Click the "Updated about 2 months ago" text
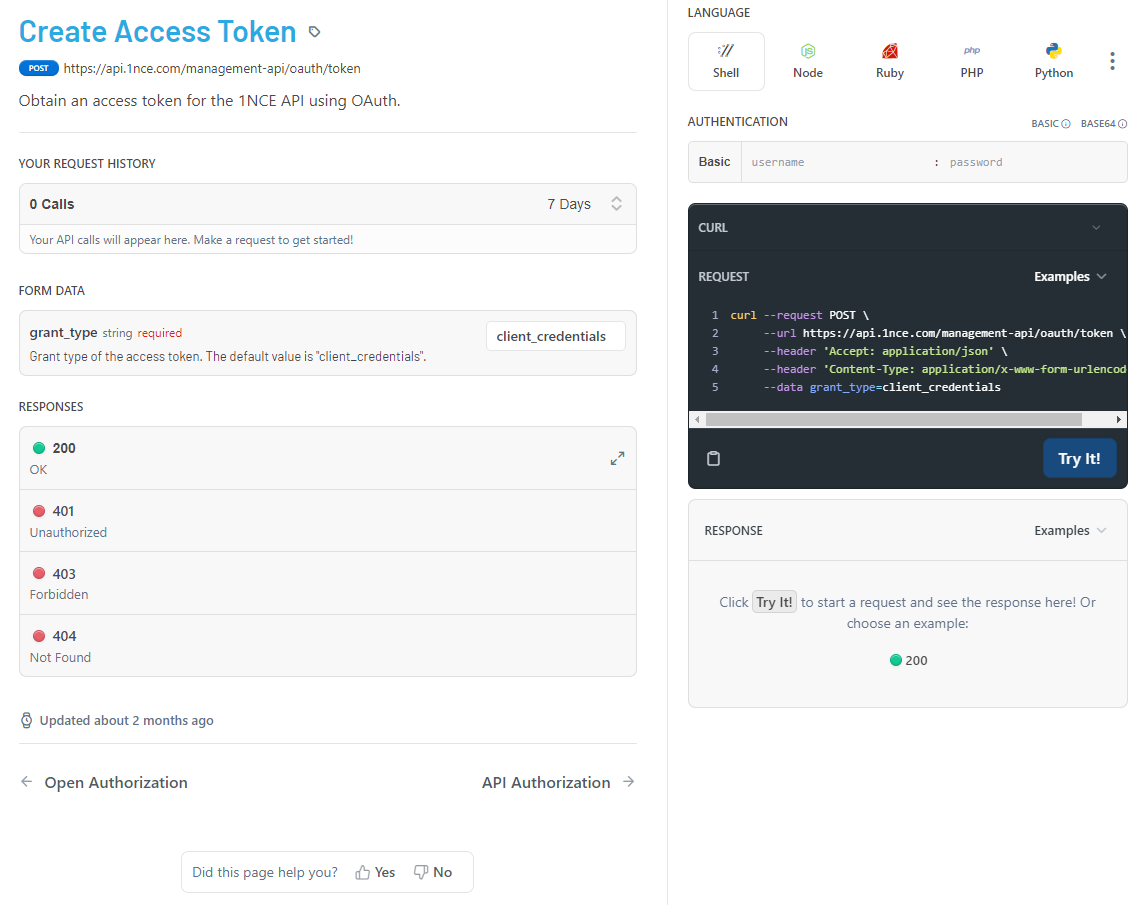1140x905 pixels. click(127, 720)
